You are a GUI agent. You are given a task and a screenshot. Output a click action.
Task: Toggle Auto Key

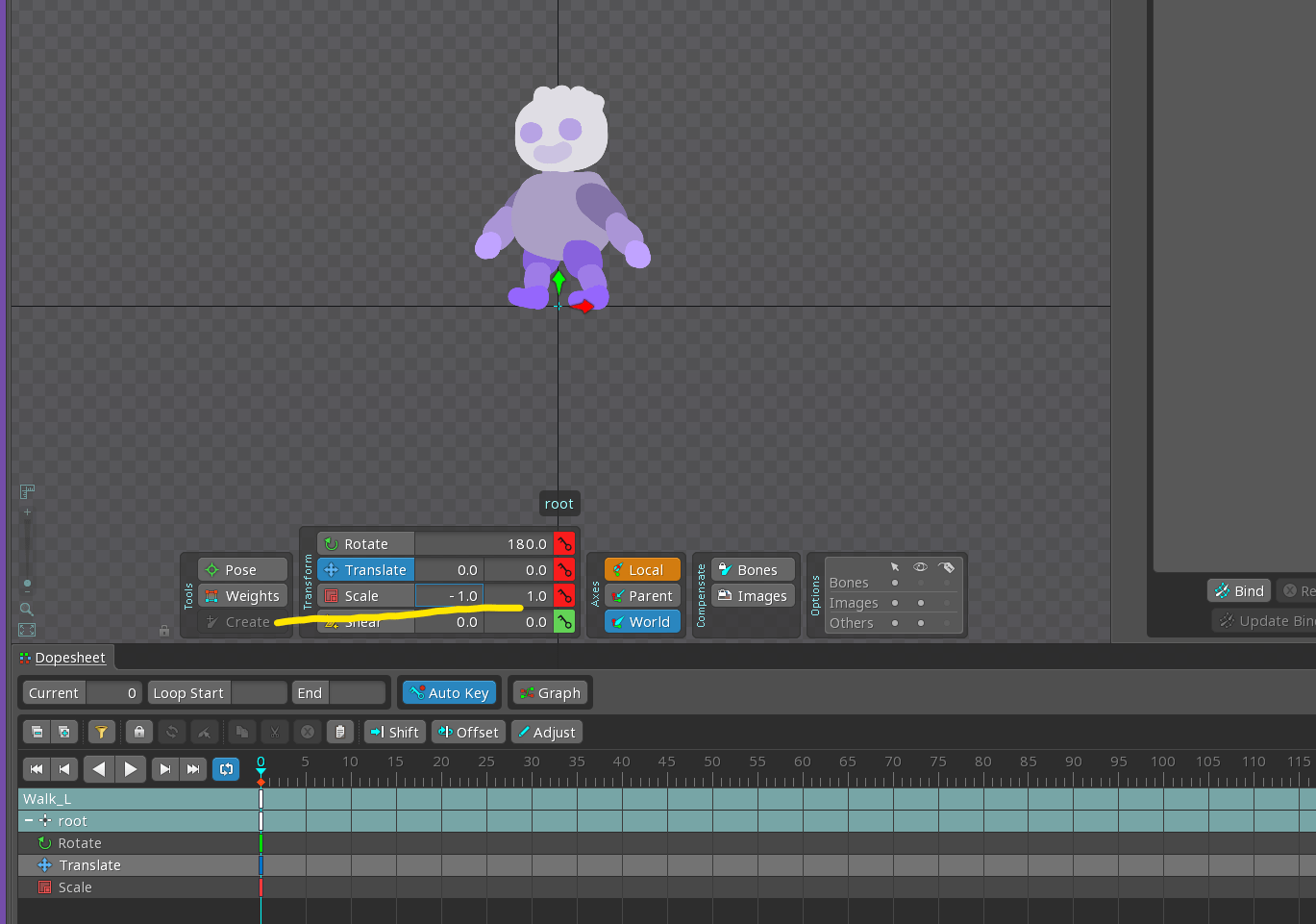coord(449,693)
